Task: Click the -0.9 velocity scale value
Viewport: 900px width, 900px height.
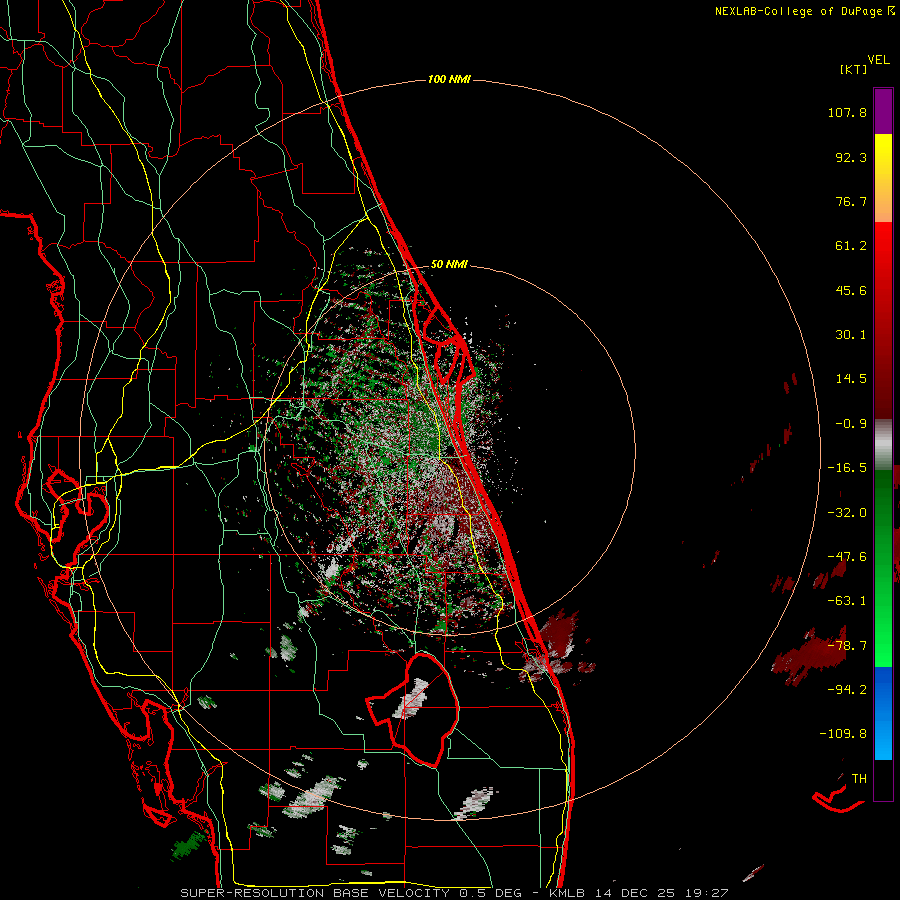Action: pos(851,424)
